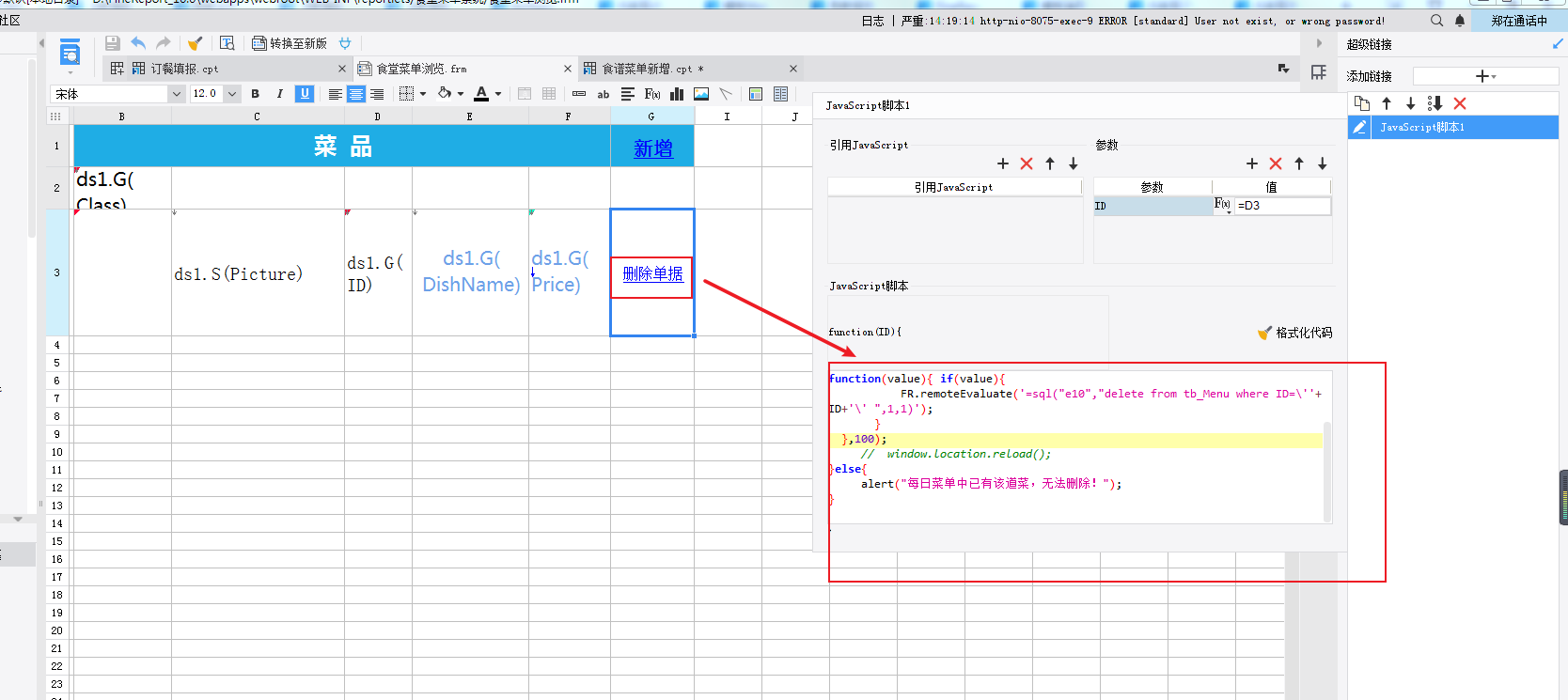Delete referenced JavaScript with red X

[1027, 163]
